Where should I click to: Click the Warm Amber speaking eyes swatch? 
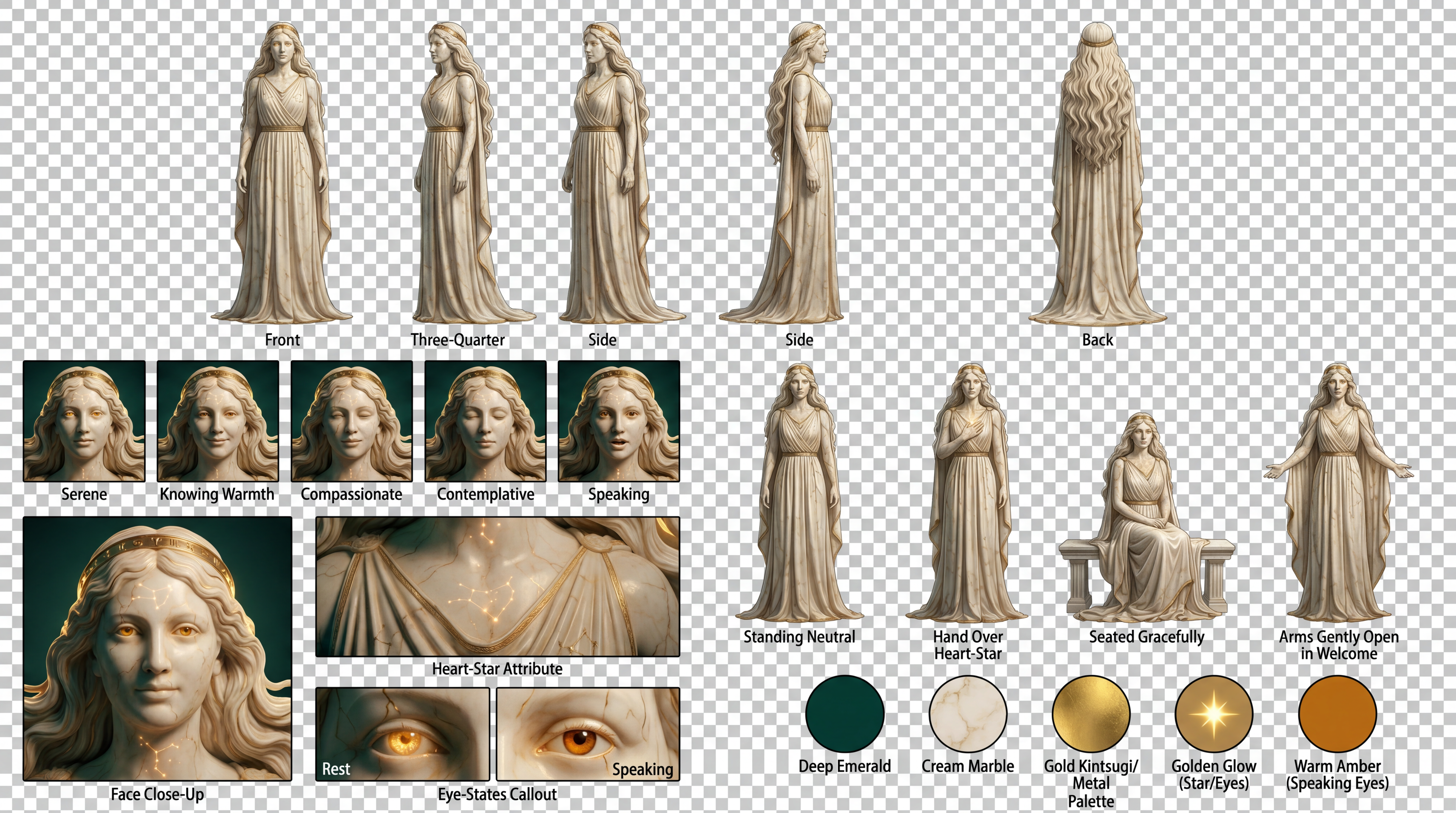[x=1337, y=713]
